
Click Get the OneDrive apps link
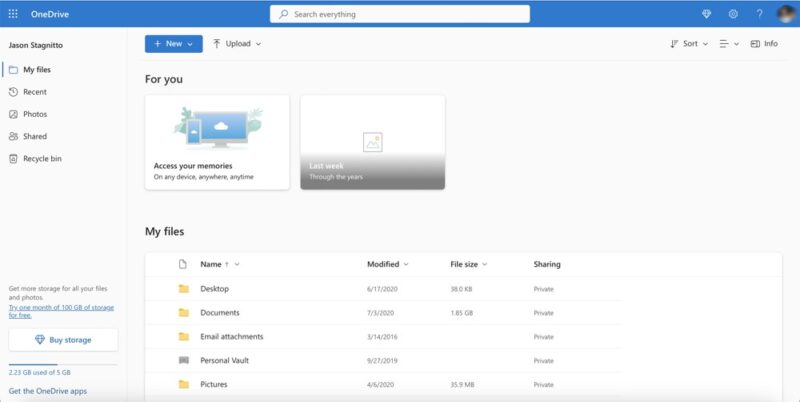(x=47, y=391)
